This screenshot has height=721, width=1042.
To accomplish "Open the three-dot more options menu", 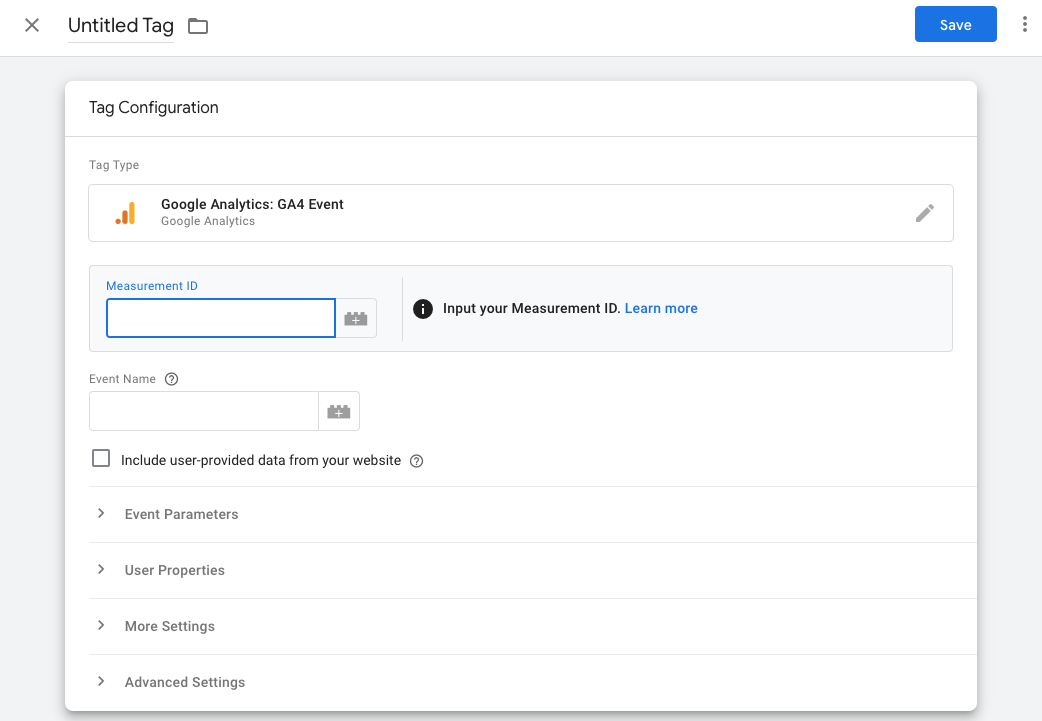I will coord(1024,25).
